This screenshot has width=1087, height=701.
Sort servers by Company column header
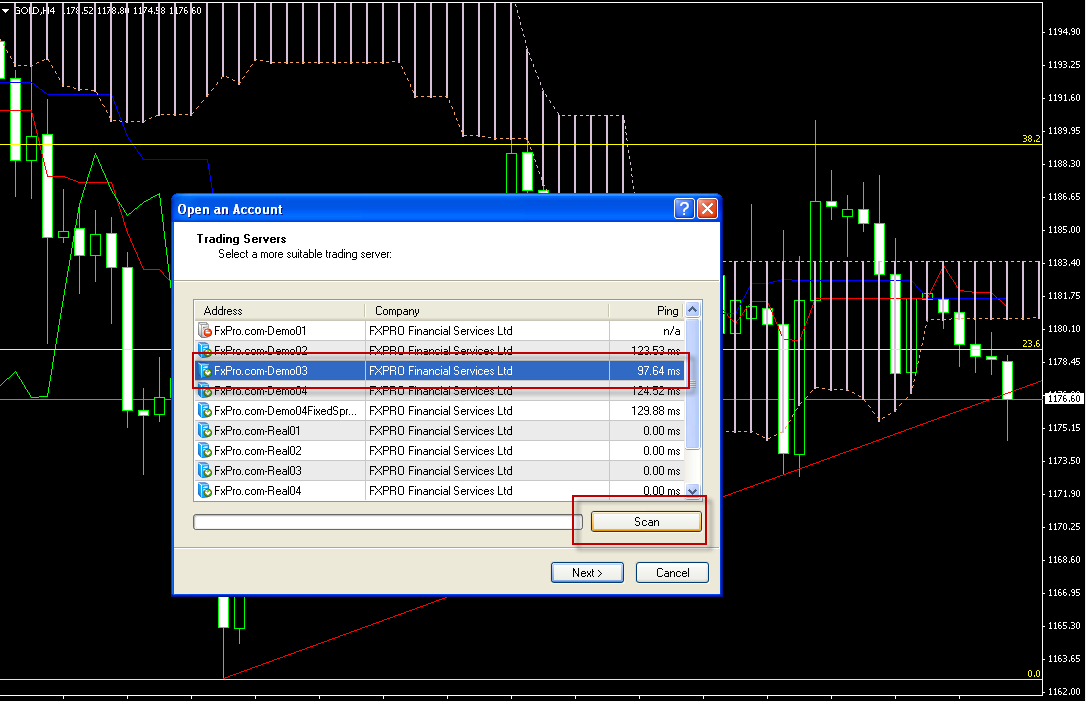(487, 311)
